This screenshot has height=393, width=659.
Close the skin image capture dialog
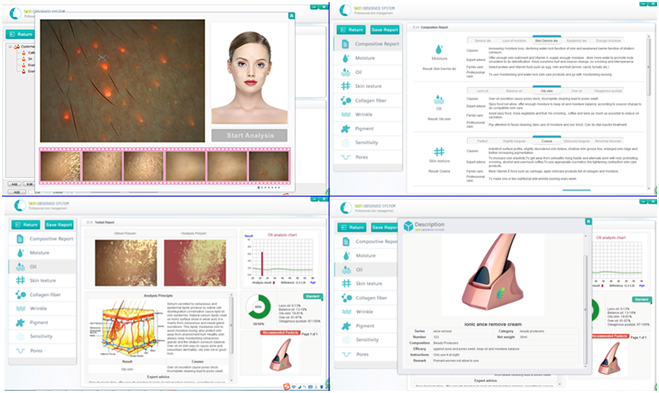(x=291, y=16)
